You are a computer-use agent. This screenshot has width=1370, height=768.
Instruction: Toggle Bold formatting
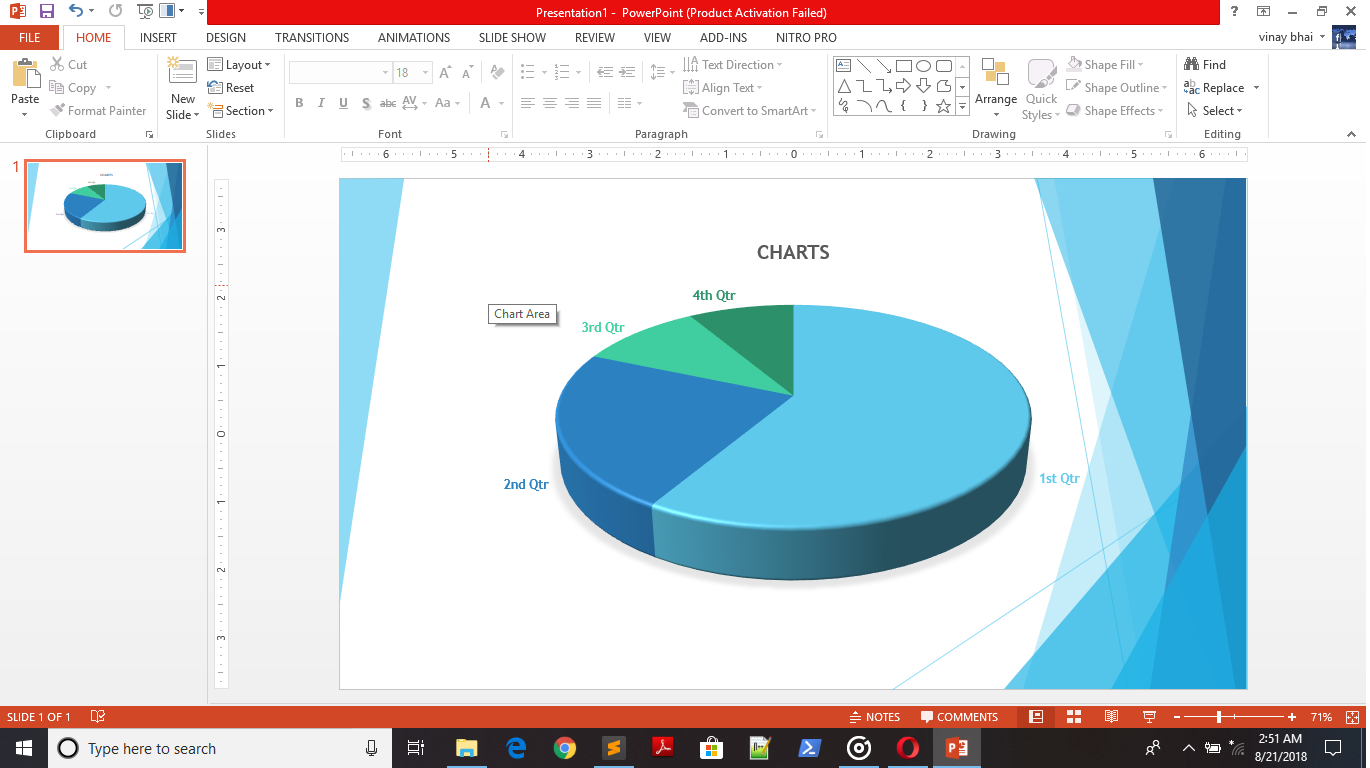299,103
